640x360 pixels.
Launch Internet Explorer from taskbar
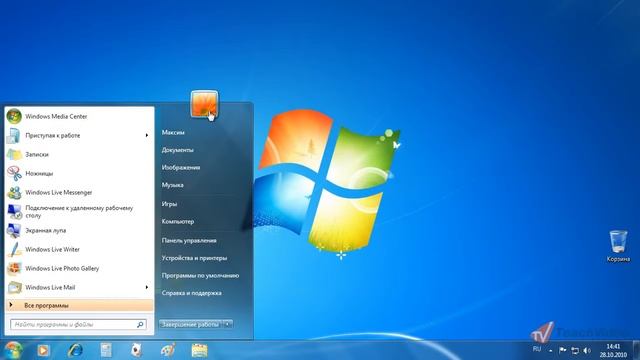75,350
